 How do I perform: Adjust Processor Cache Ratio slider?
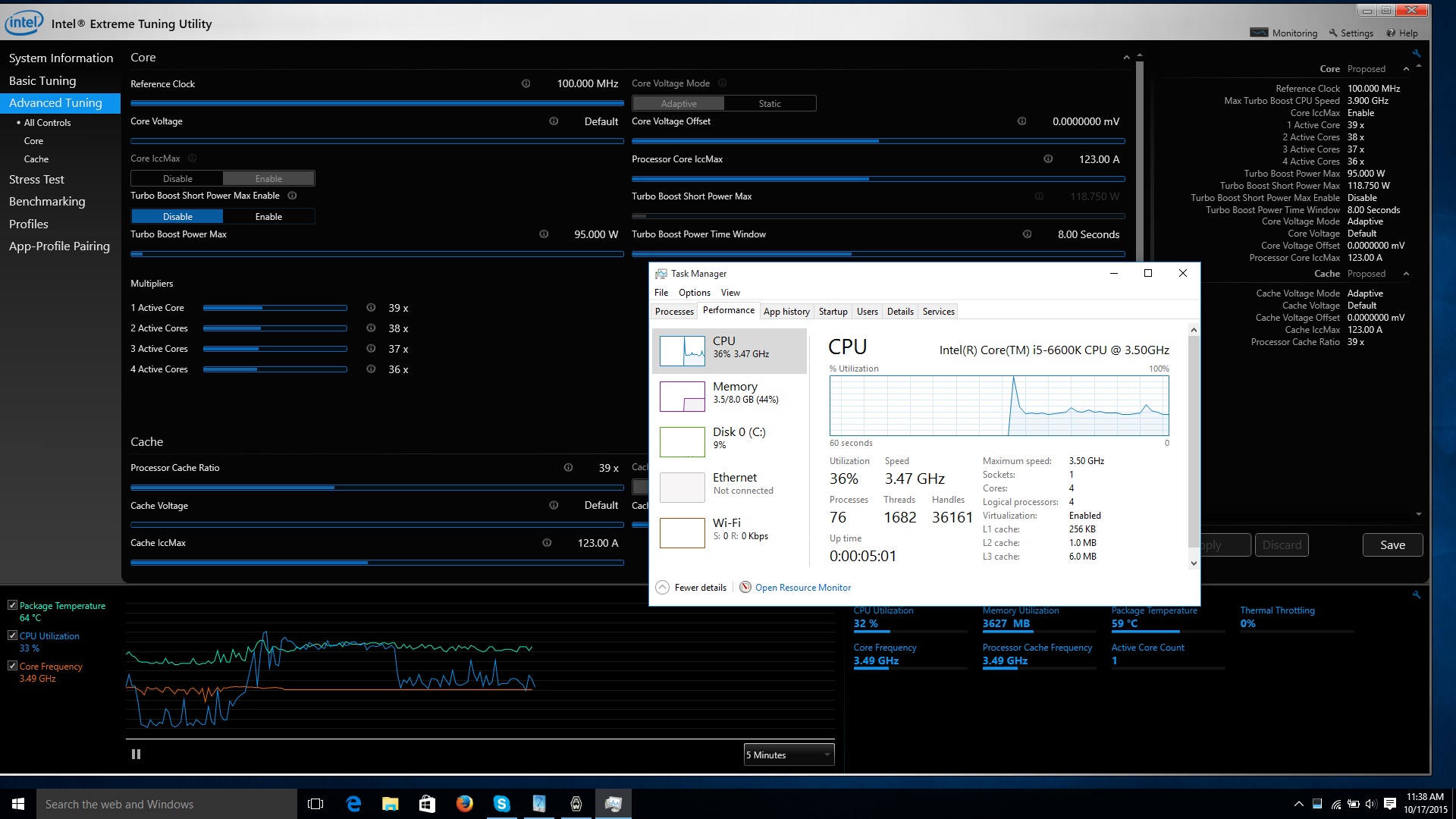[x=377, y=488]
